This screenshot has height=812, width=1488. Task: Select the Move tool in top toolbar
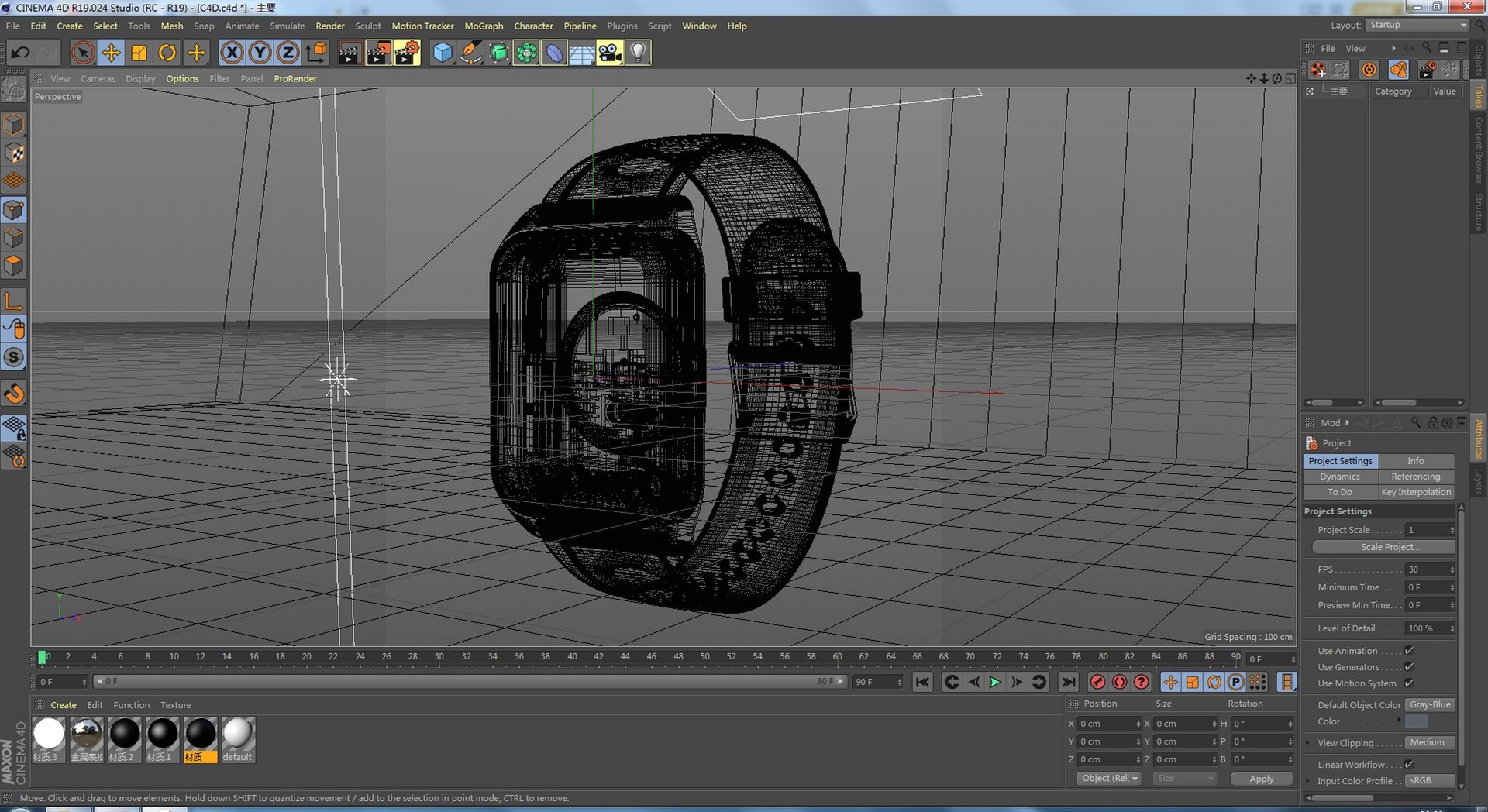(111, 53)
